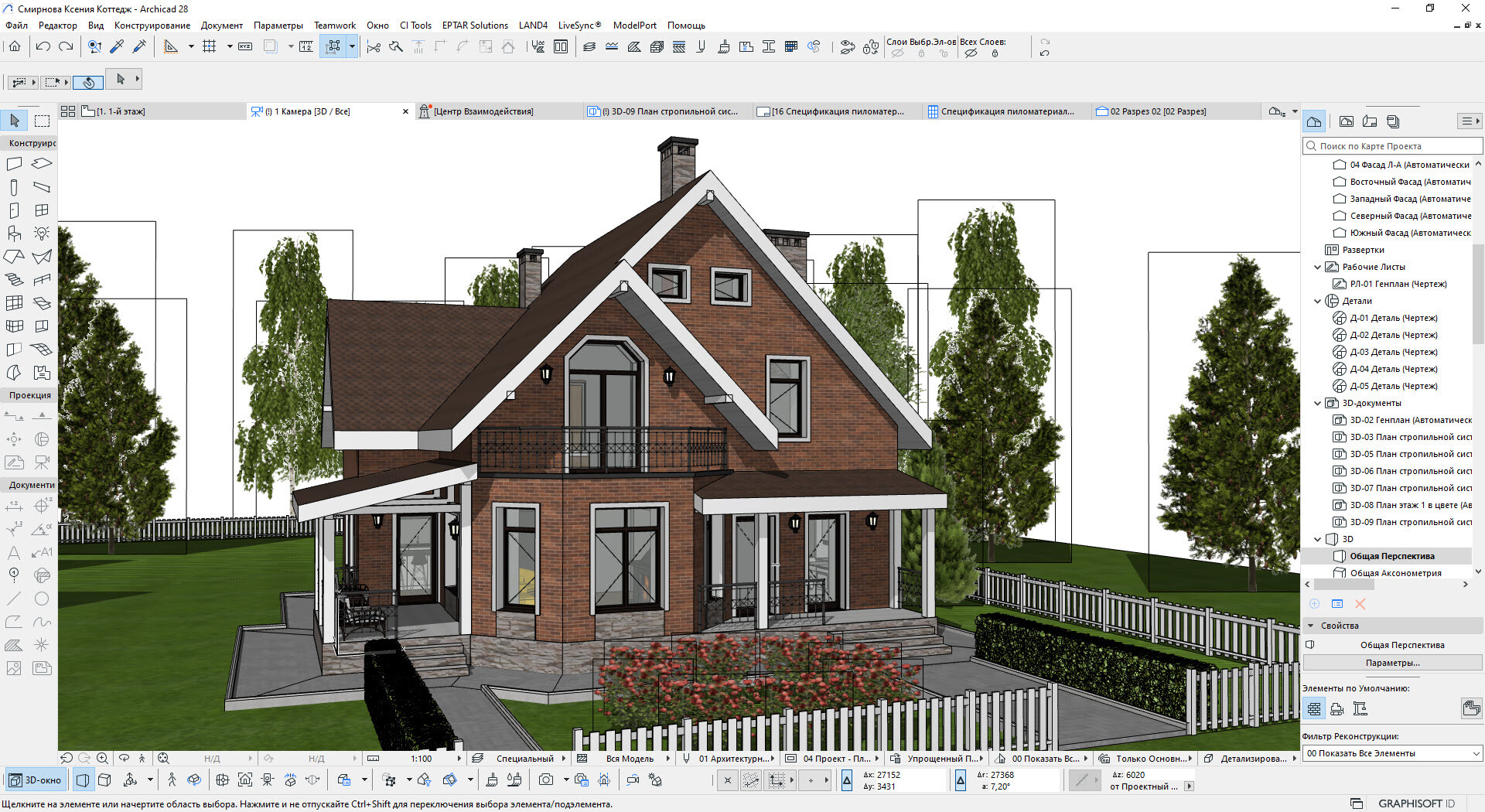
Task: Select the Text tool in toolbox
Action: click(14, 553)
